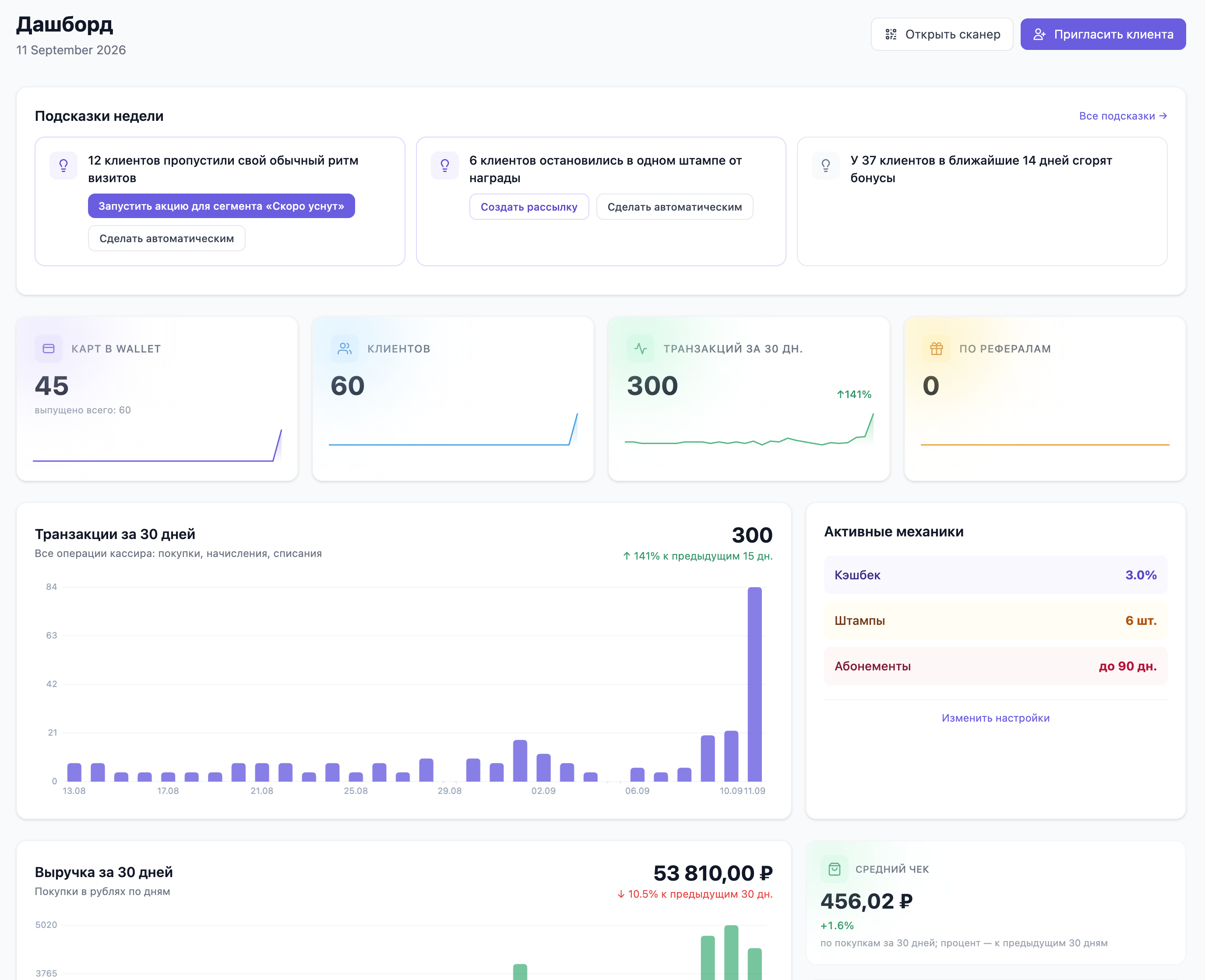Click the Дашборд page heading
Viewport: 1205px width, 980px height.
click(64, 24)
